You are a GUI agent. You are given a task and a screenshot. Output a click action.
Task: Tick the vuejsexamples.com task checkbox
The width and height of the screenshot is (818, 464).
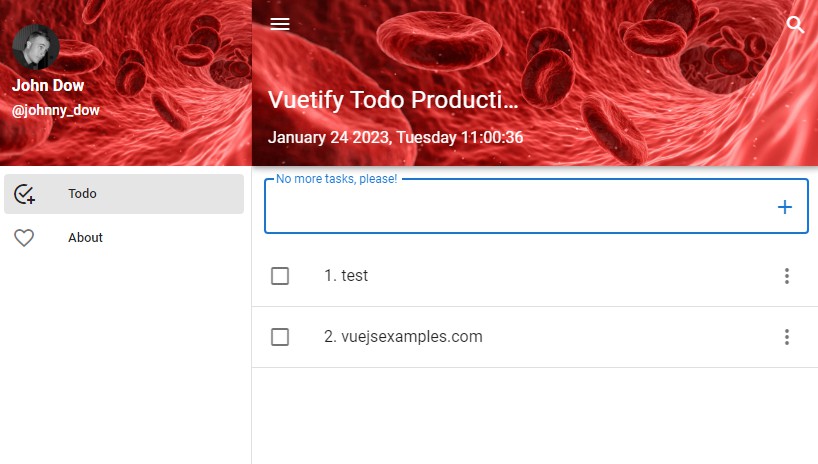point(280,337)
